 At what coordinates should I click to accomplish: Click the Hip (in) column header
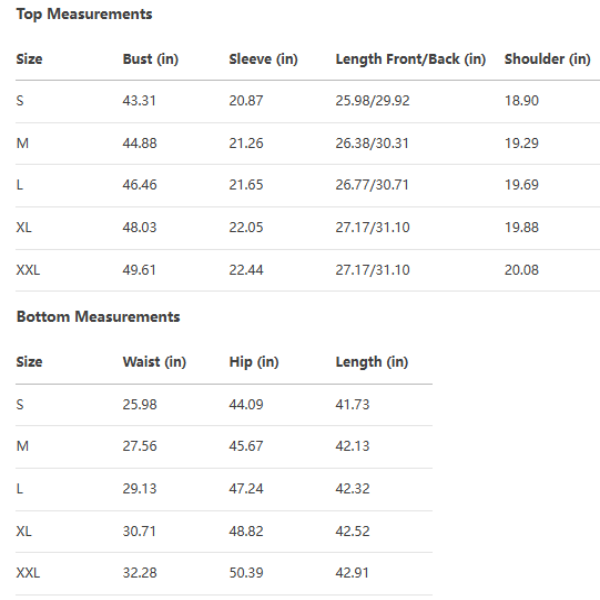[253, 362]
